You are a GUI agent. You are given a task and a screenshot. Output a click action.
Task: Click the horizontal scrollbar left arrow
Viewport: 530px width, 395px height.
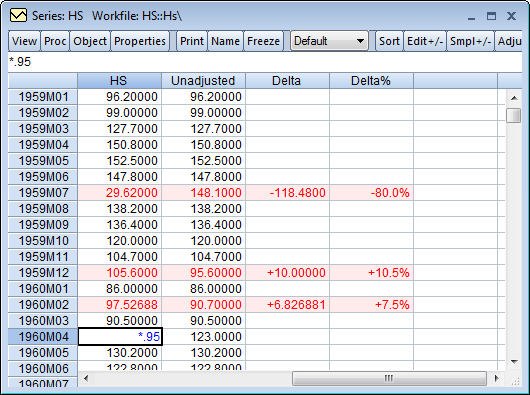coord(86,378)
